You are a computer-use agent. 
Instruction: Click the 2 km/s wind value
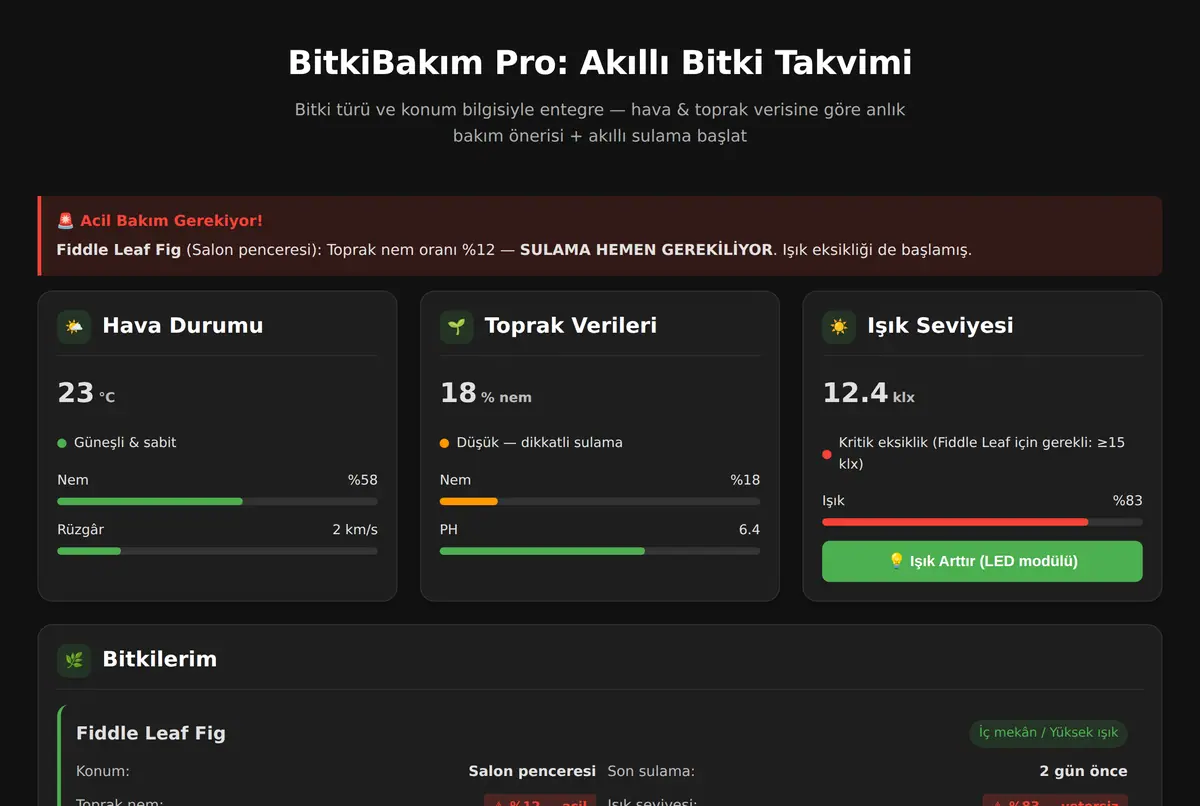tap(355, 530)
